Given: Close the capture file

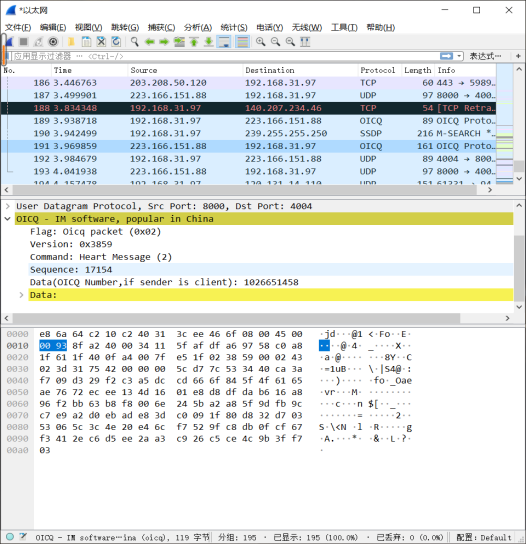Looking at the screenshot, I should pyautogui.click(x=101, y=42).
